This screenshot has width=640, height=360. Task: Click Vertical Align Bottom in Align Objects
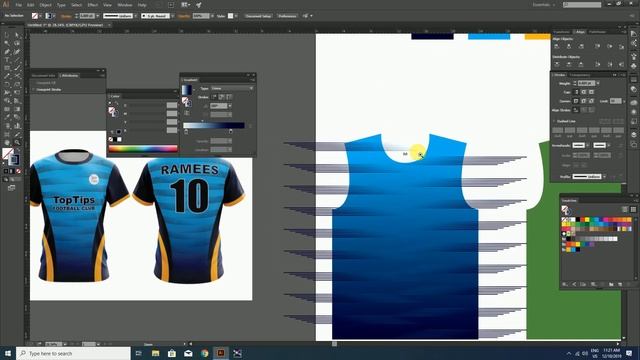point(621,47)
